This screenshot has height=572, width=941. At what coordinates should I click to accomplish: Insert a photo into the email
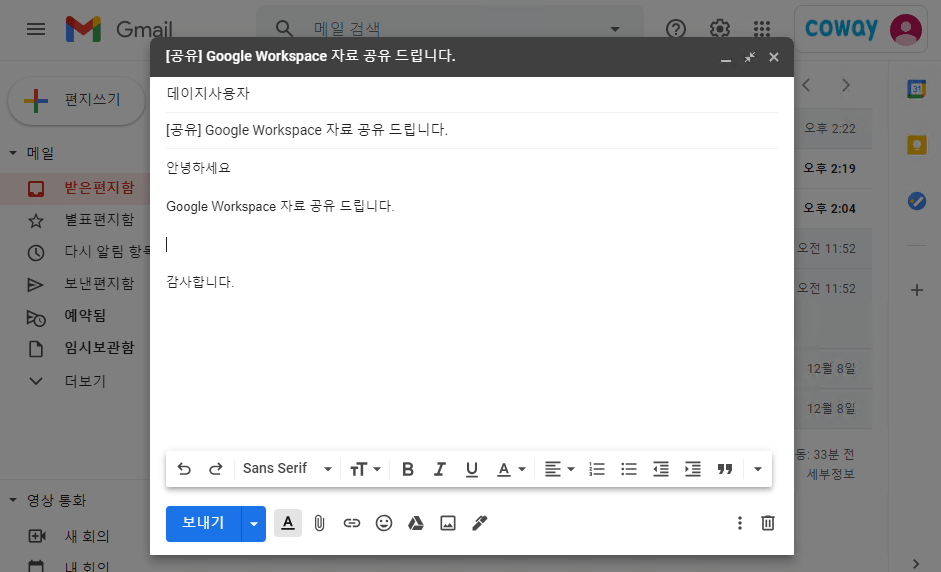tap(448, 523)
